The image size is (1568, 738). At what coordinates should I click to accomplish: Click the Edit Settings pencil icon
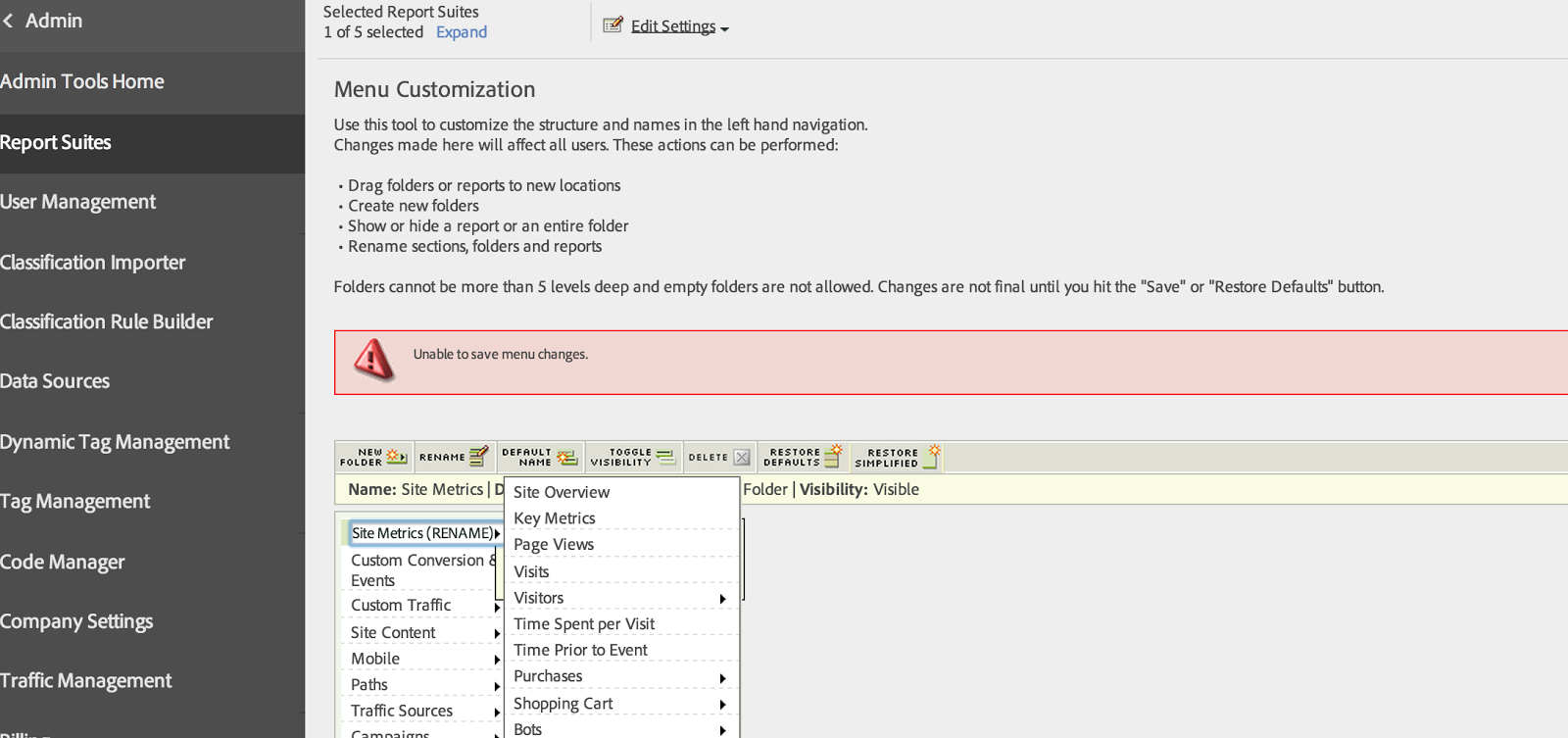click(612, 25)
